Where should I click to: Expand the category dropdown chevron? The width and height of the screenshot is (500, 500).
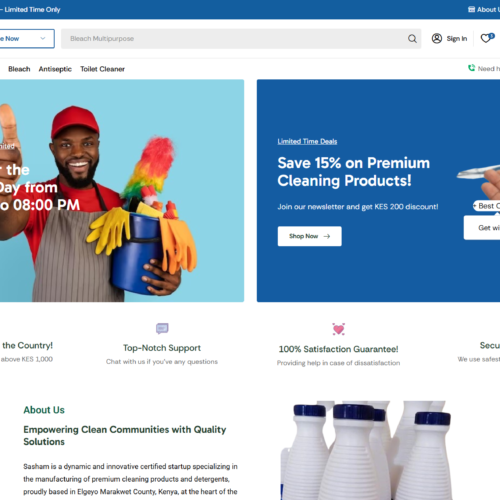click(x=43, y=38)
